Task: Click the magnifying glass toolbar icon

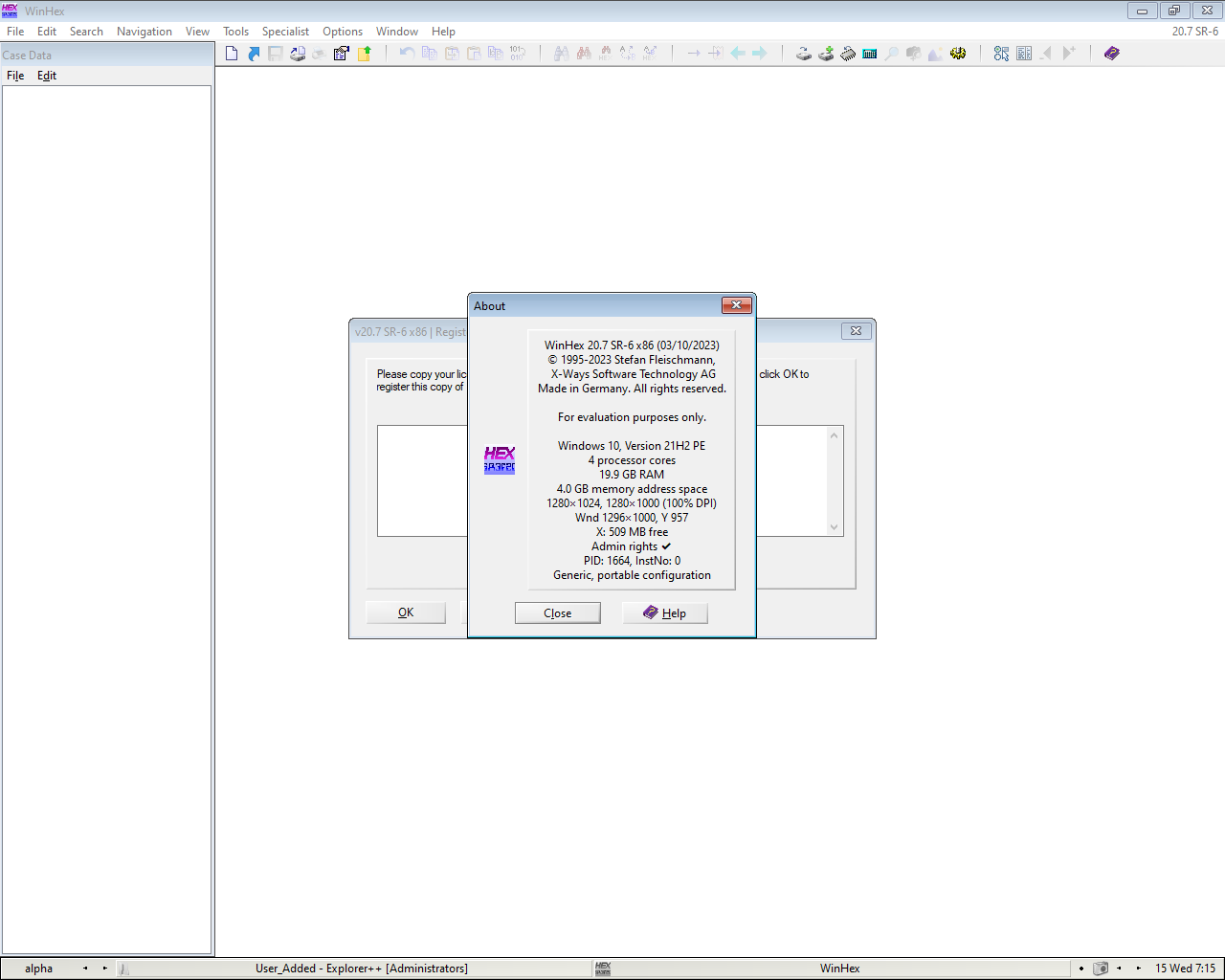Action: [x=892, y=54]
